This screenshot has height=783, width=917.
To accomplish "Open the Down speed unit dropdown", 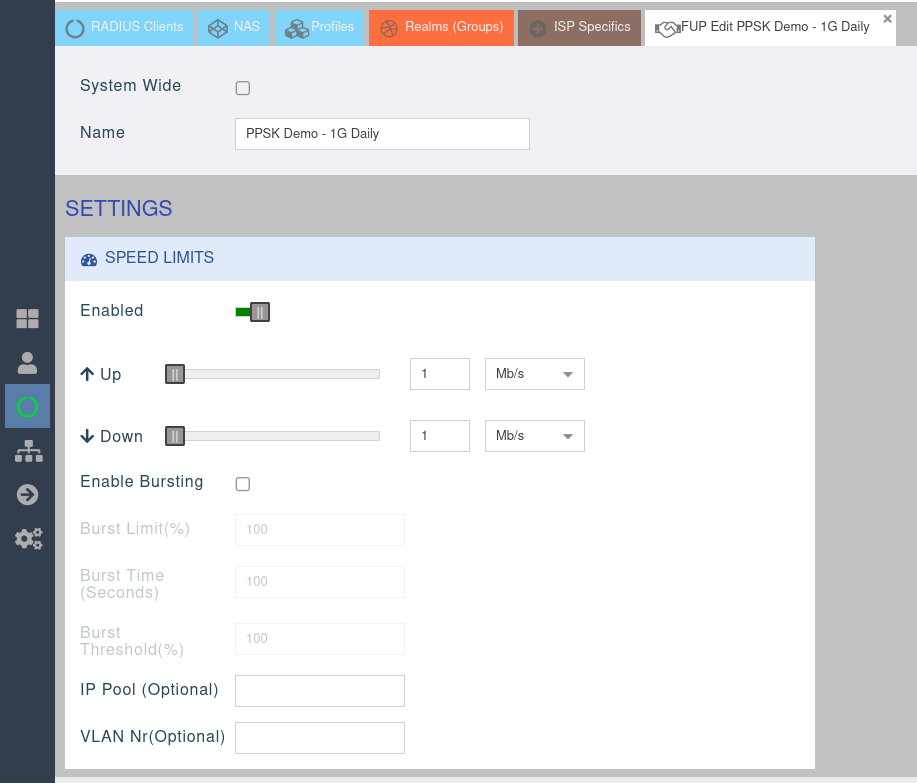I will pos(535,436).
